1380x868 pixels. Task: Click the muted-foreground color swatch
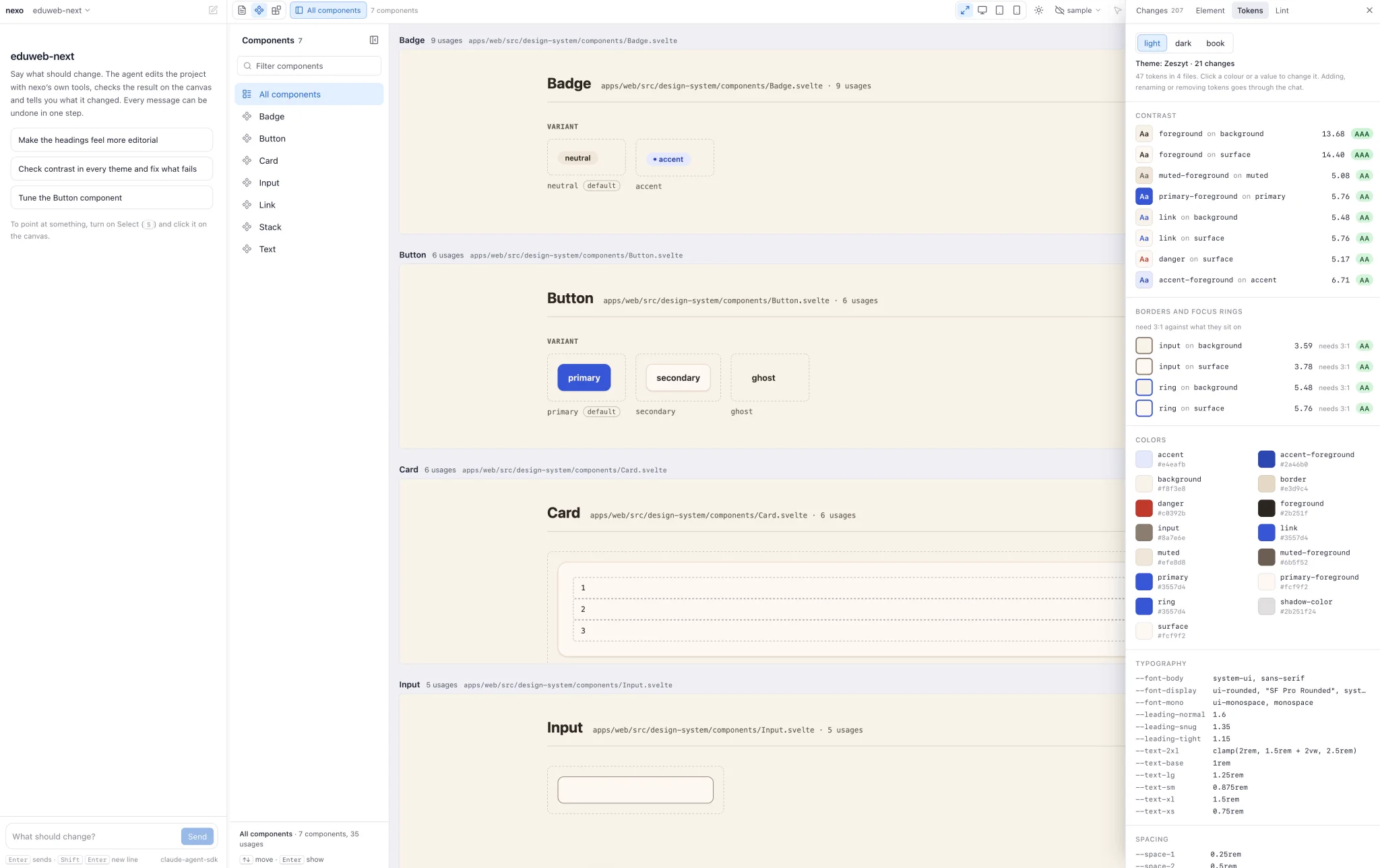pyautogui.click(x=1267, y=557)
